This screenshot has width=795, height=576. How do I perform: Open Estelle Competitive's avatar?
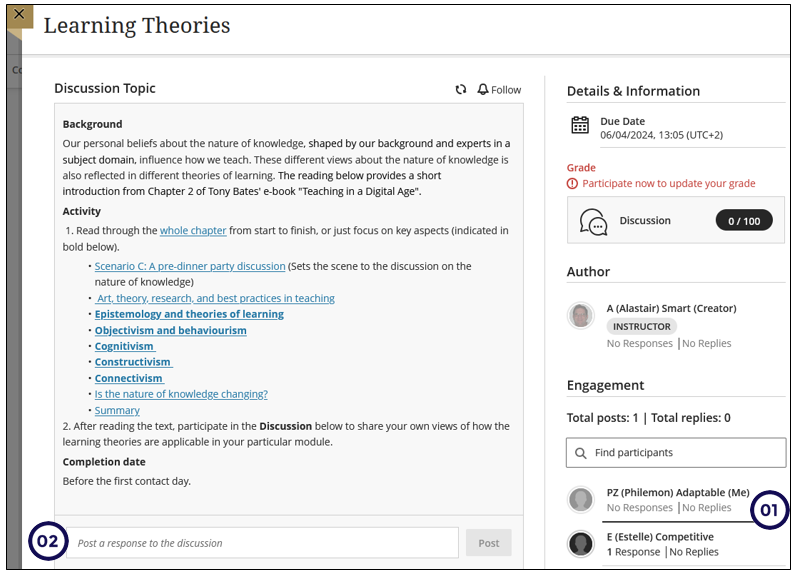[x=581, y=544]
